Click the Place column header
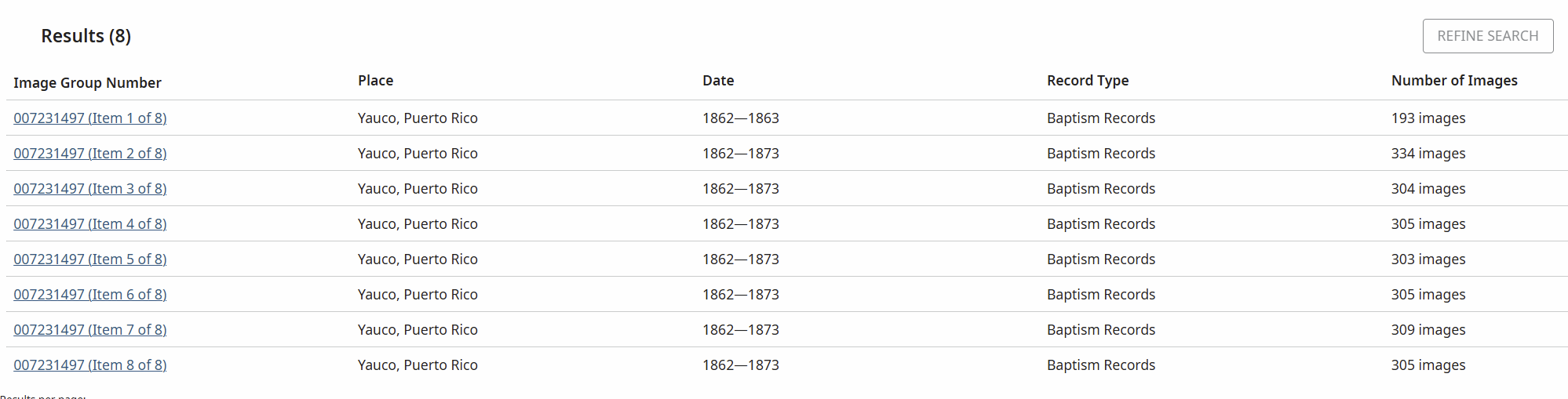The image size is (1568, 399). pos(375,81)
